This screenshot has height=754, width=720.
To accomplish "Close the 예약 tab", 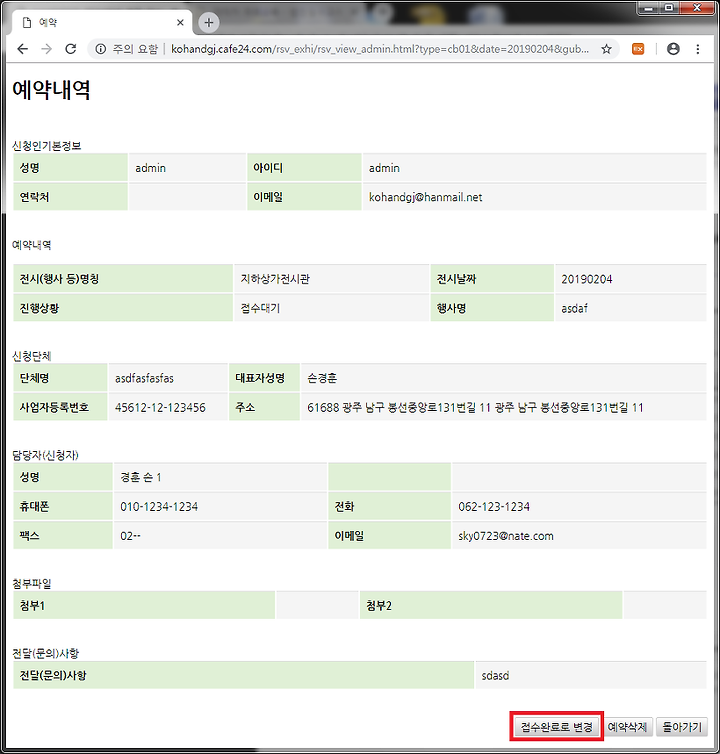I will click(180, 23).
